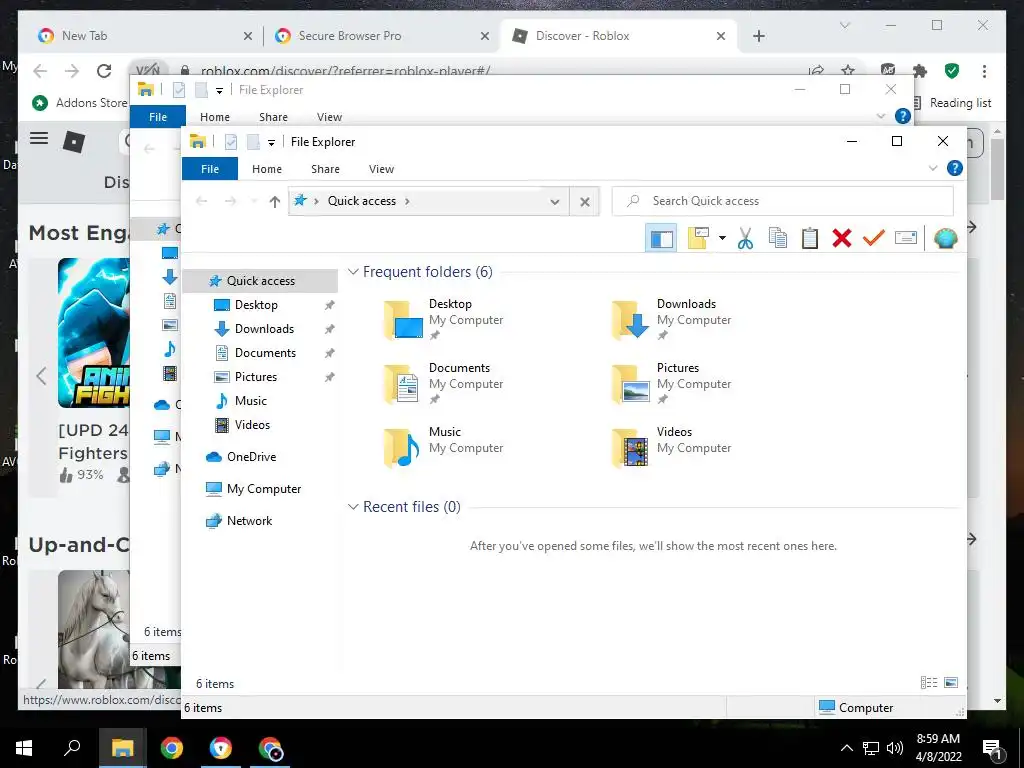Select the Music folder under Frequent folders
The height and width of the screenshot is (768, 1024).
pos(445,447)
